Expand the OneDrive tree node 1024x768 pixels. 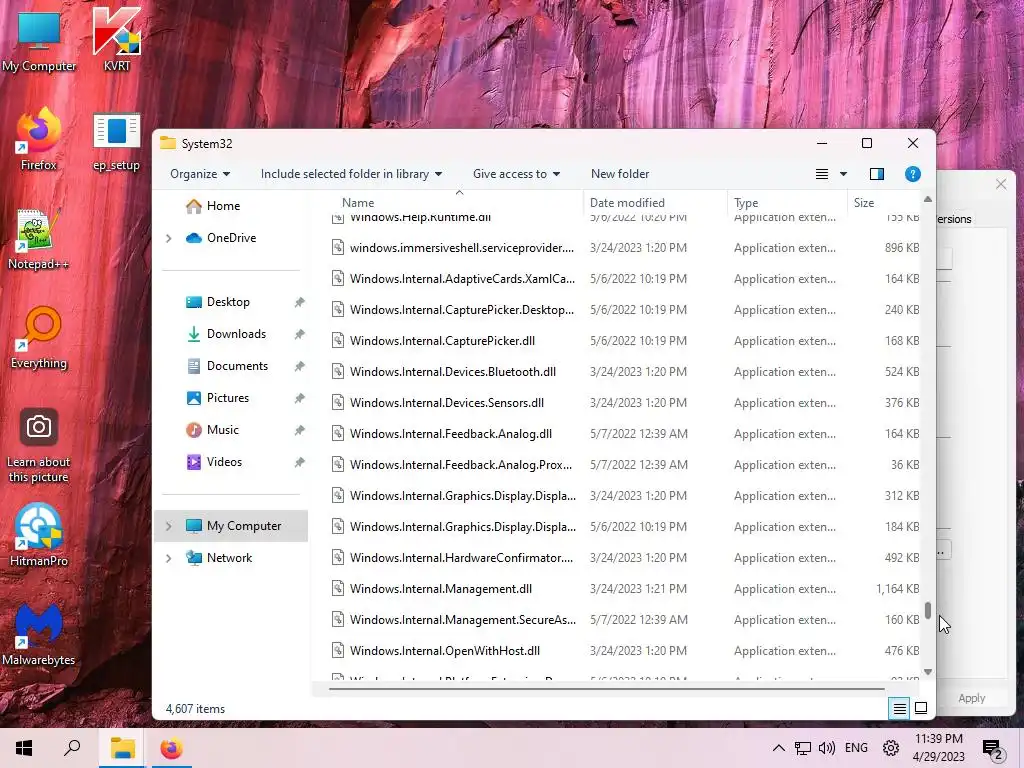(x=168, y=238)
